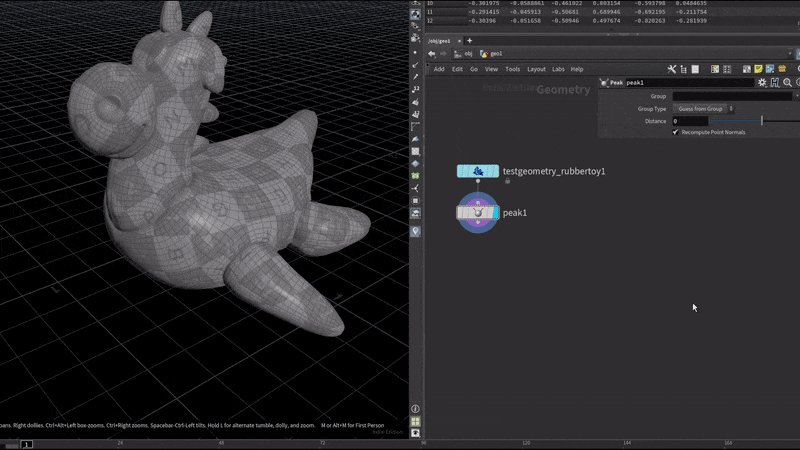
Task: Click the frame 1 marker on the timeline
Action: pyautogui.click(x=27, y=444)
